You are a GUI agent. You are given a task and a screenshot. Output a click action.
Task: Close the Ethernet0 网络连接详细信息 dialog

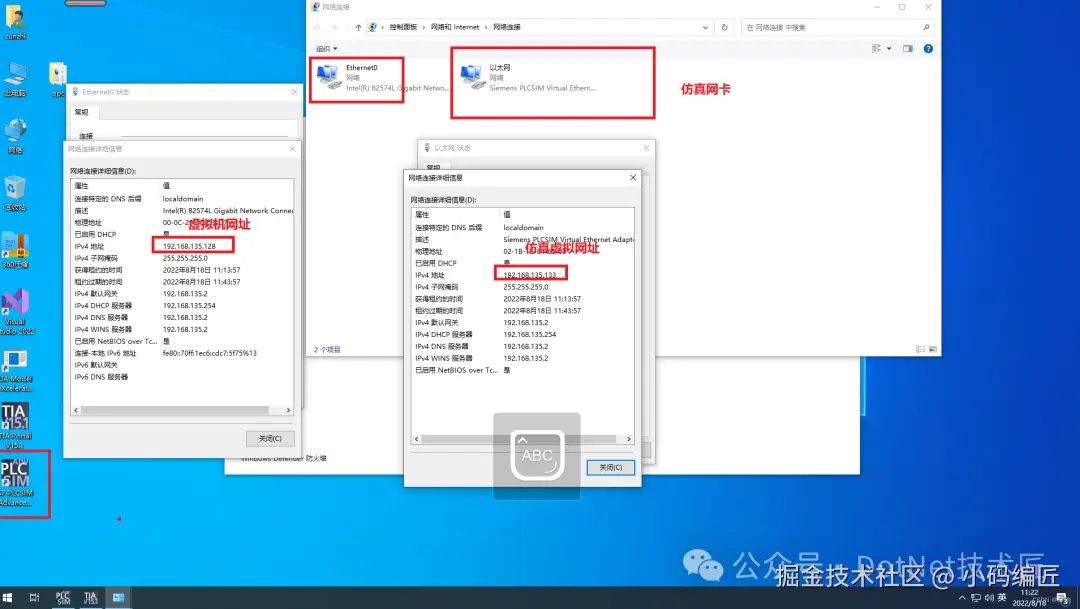point(292,149)
